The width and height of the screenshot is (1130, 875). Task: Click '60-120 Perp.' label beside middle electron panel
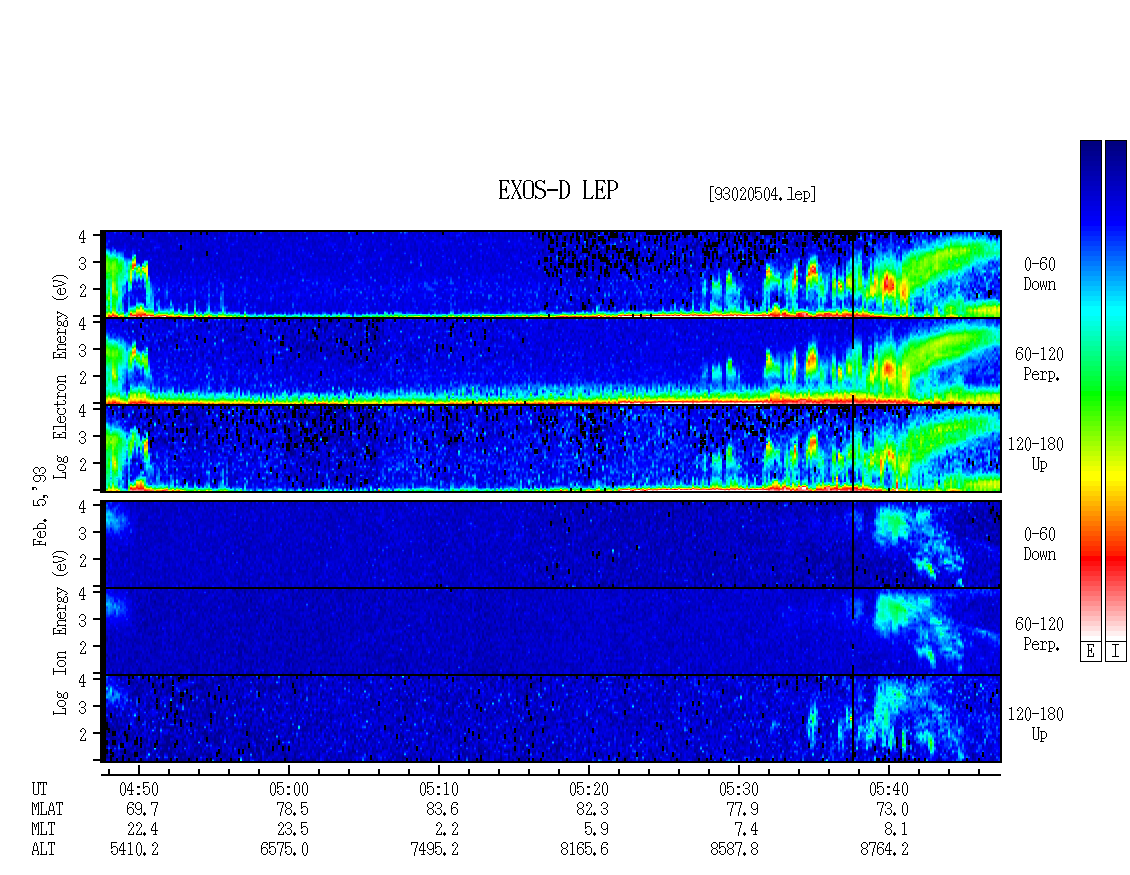click(x=1039, y=364)
